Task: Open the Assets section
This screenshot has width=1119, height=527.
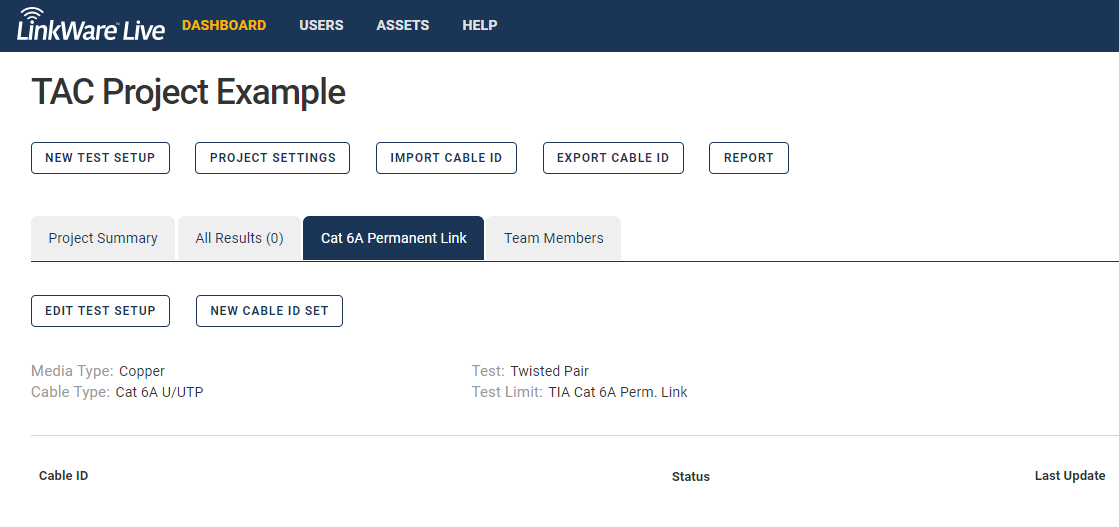Action: [x=402, y=25]
